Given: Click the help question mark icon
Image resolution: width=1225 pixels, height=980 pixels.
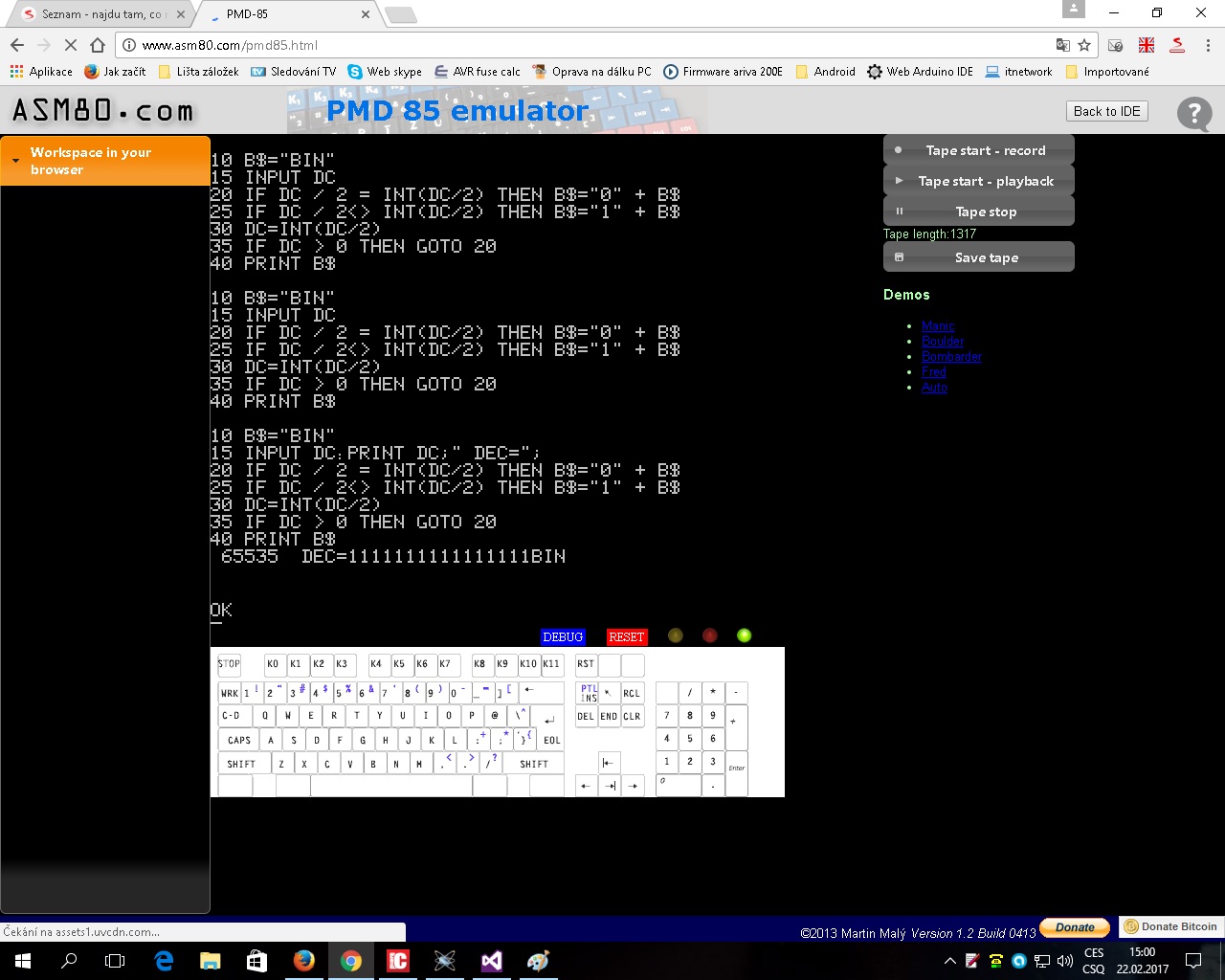Looking at the screenshot, I should (x=1193, y=114).
